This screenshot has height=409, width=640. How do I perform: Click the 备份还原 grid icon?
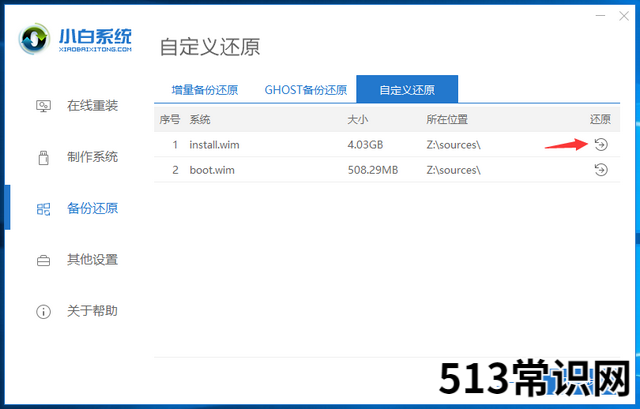tap(43, 209)
